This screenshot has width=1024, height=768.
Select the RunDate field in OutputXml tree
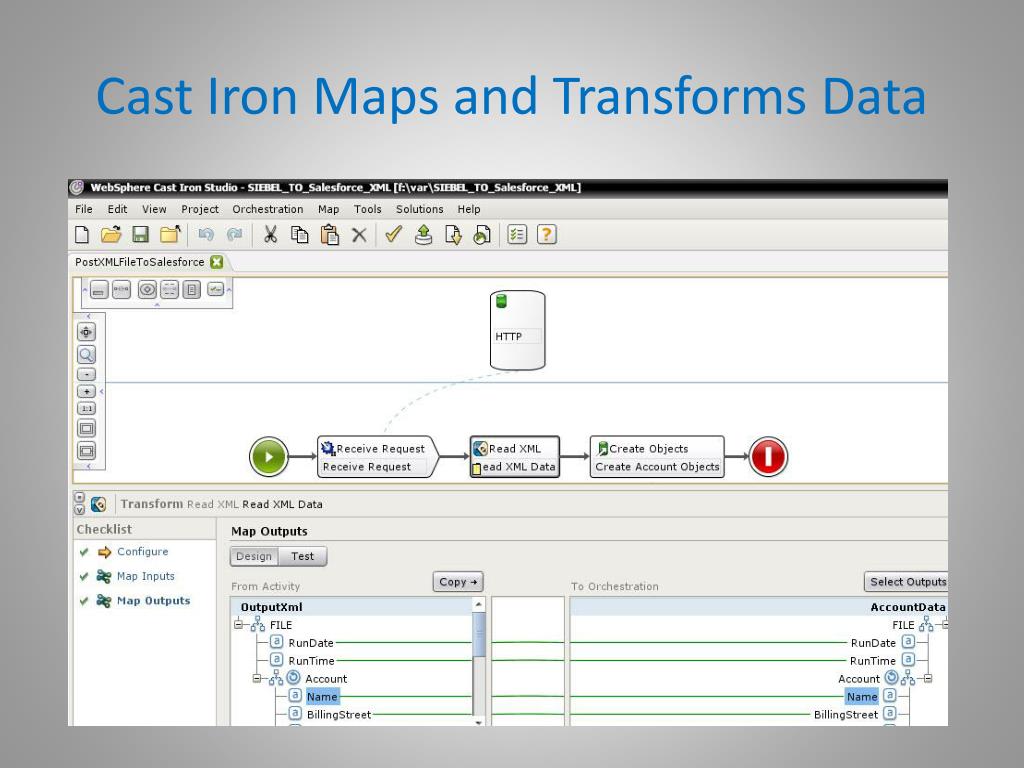tap(311, 643)
